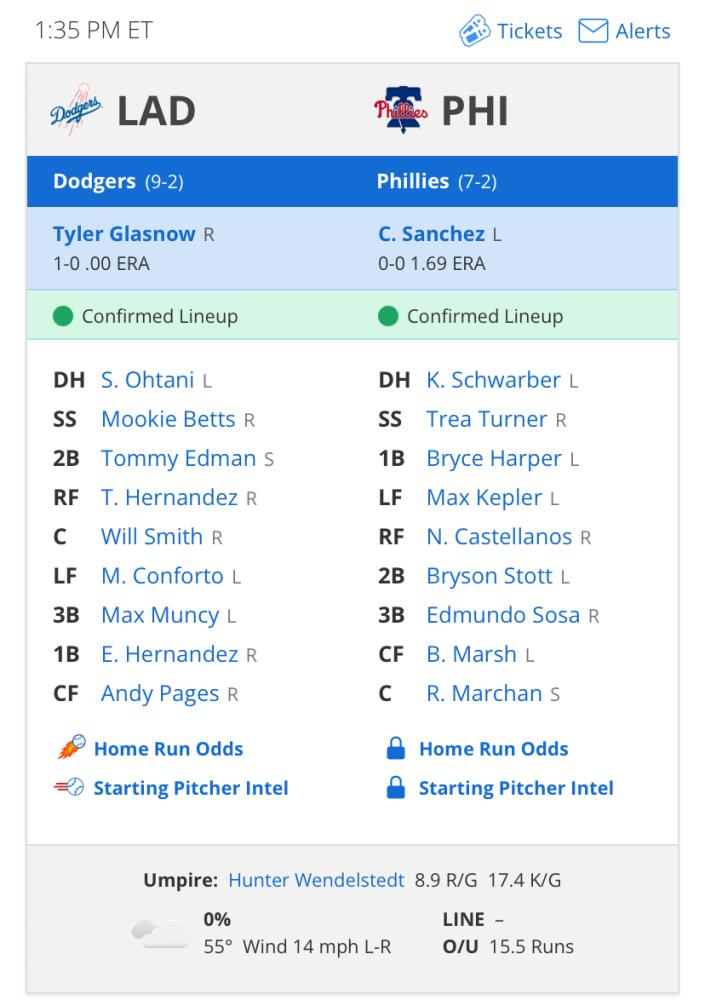The width and height of the screenshot is (705, 1000).
Task: Click the Dodgers team logo
Action: 76,110
